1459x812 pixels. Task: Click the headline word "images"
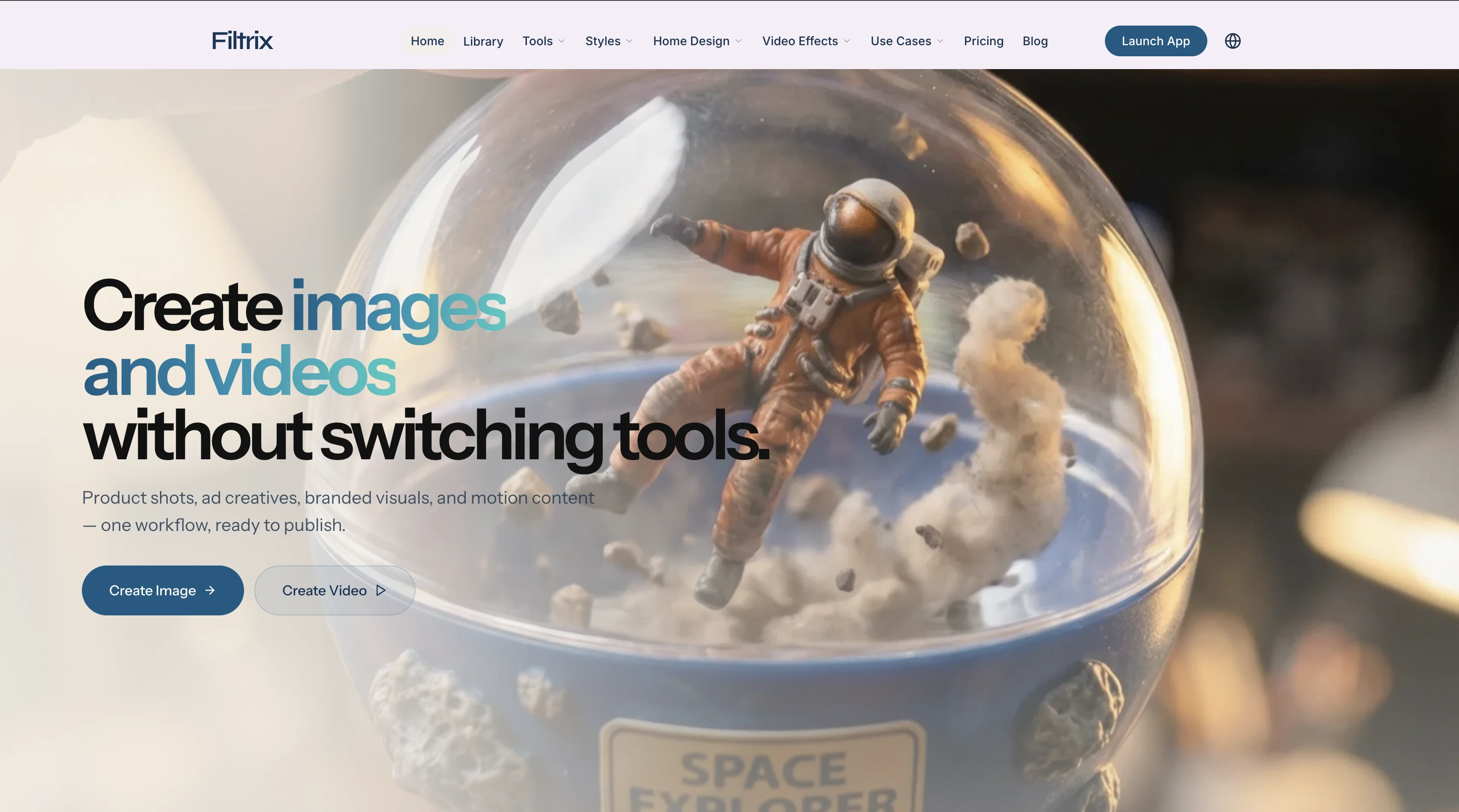tap(399, 310)
